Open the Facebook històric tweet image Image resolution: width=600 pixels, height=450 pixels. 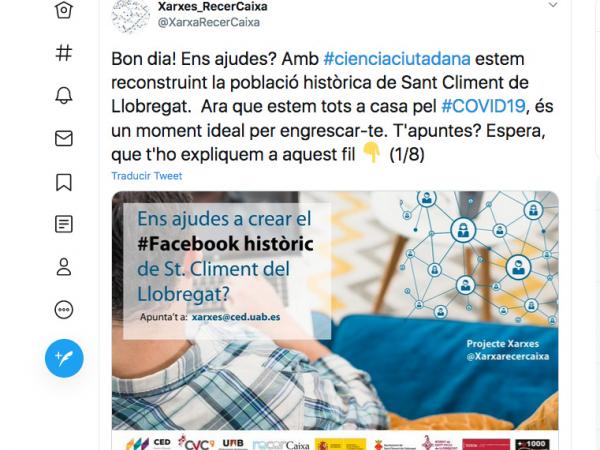(x=335, y=310)
